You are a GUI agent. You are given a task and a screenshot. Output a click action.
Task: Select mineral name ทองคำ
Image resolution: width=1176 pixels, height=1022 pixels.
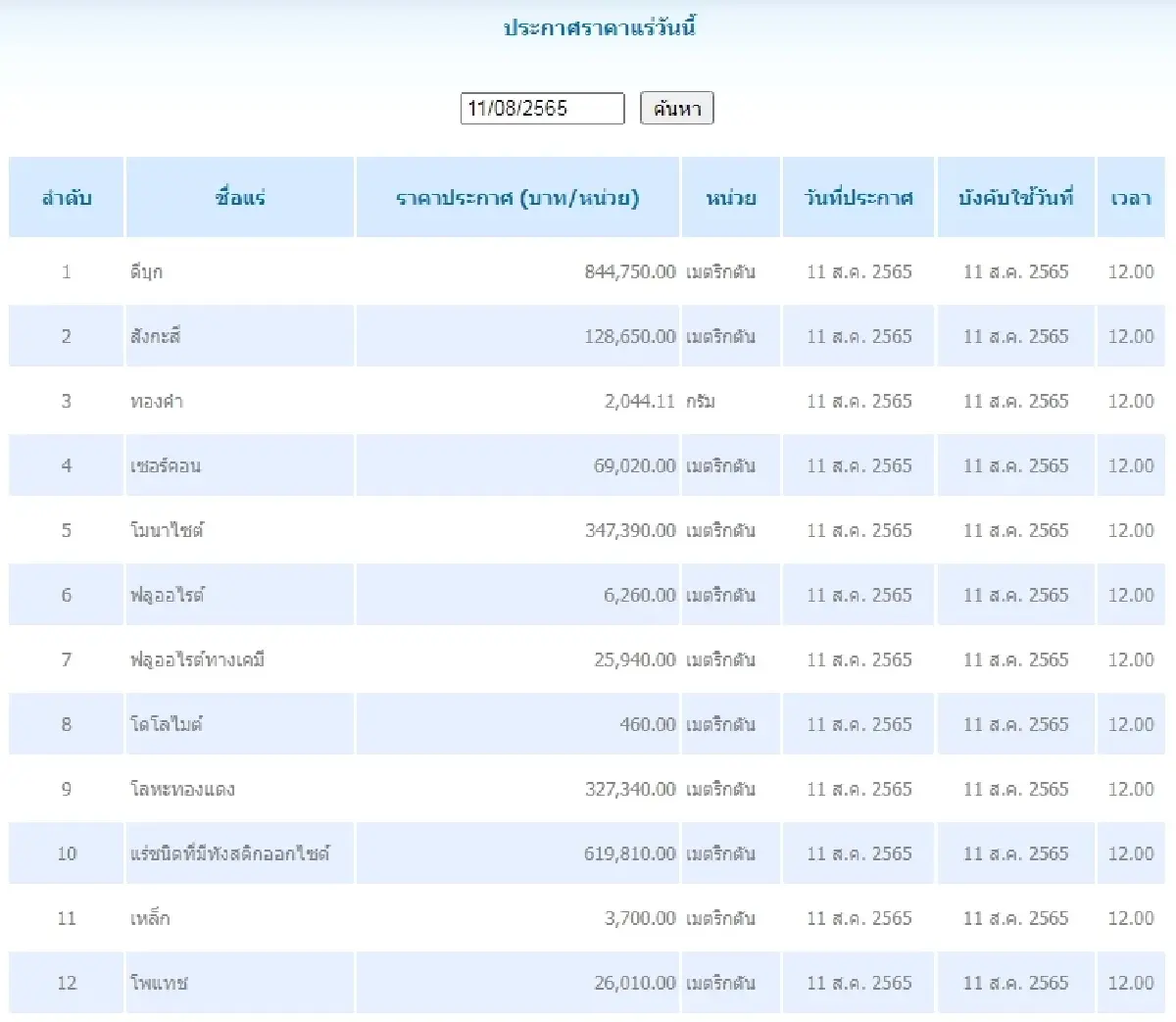click(157, 401)
